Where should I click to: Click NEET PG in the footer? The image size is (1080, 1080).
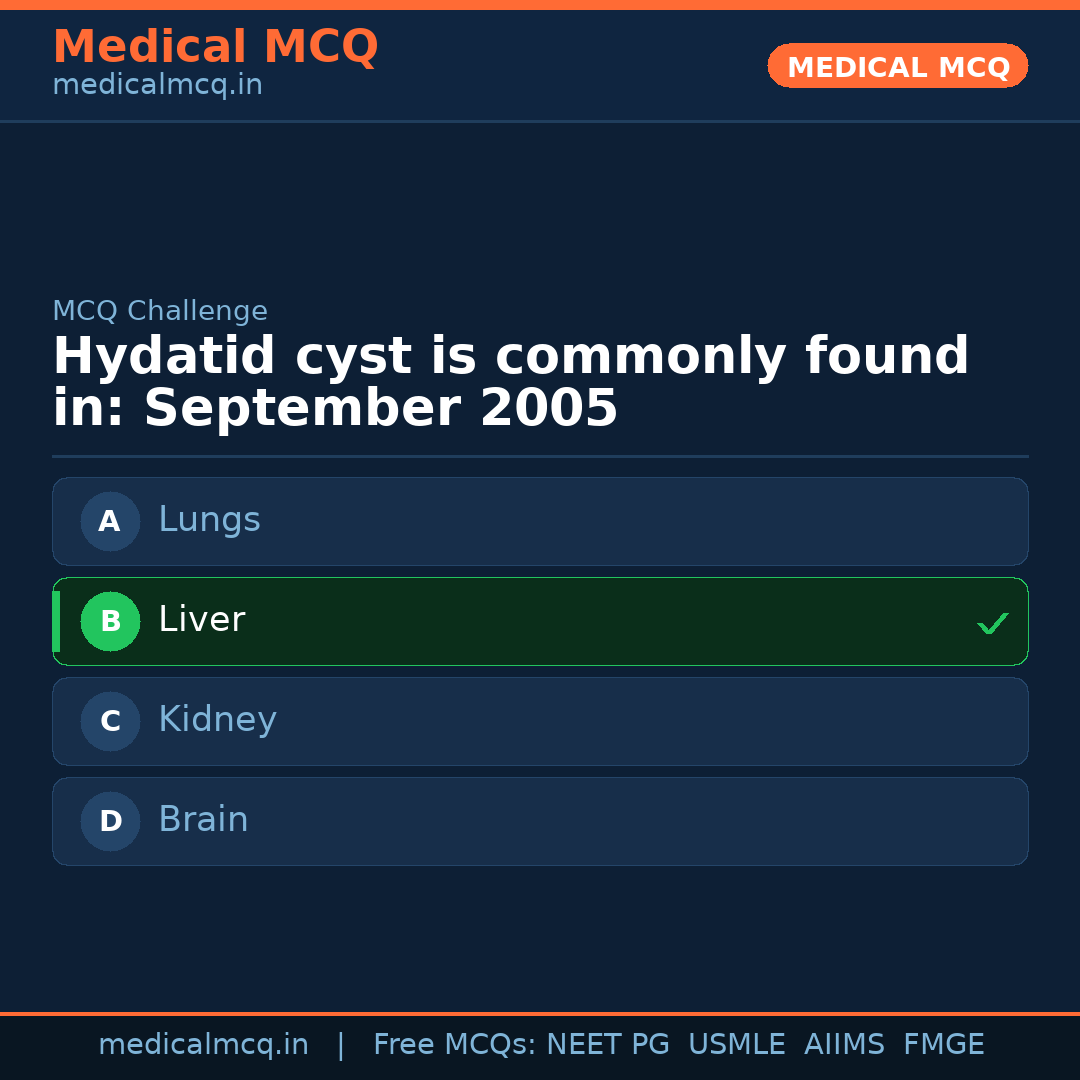click(608, 1045)
